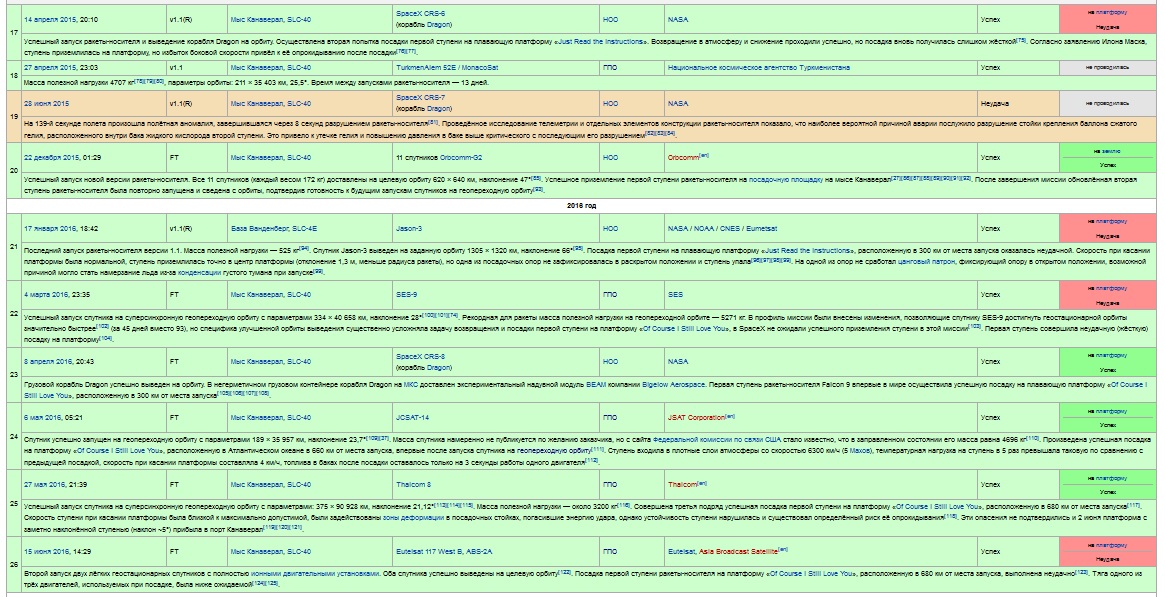Open the Just Read the Instructions link in row 21
This screenshot has width=1165, height=597.
coord(808,251)
